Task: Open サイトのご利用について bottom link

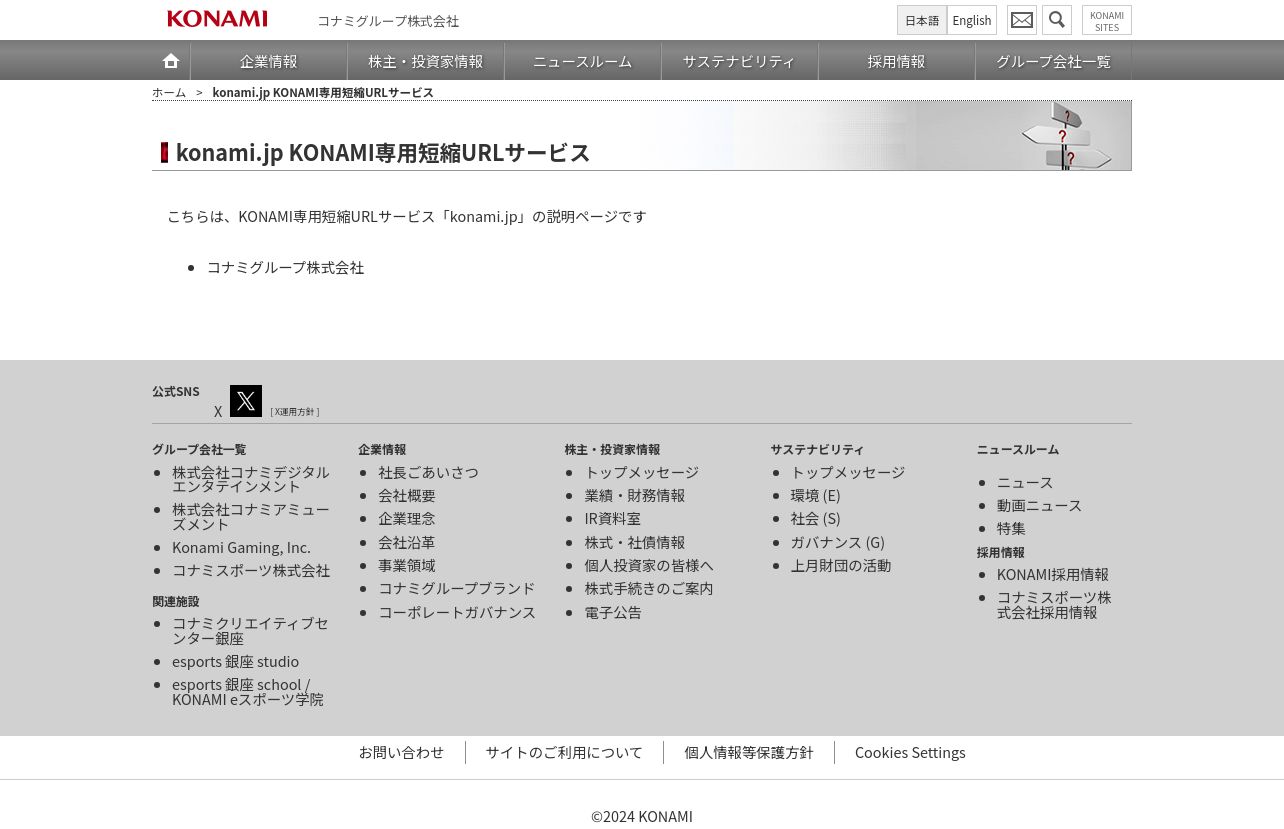Action: point(564,752)
